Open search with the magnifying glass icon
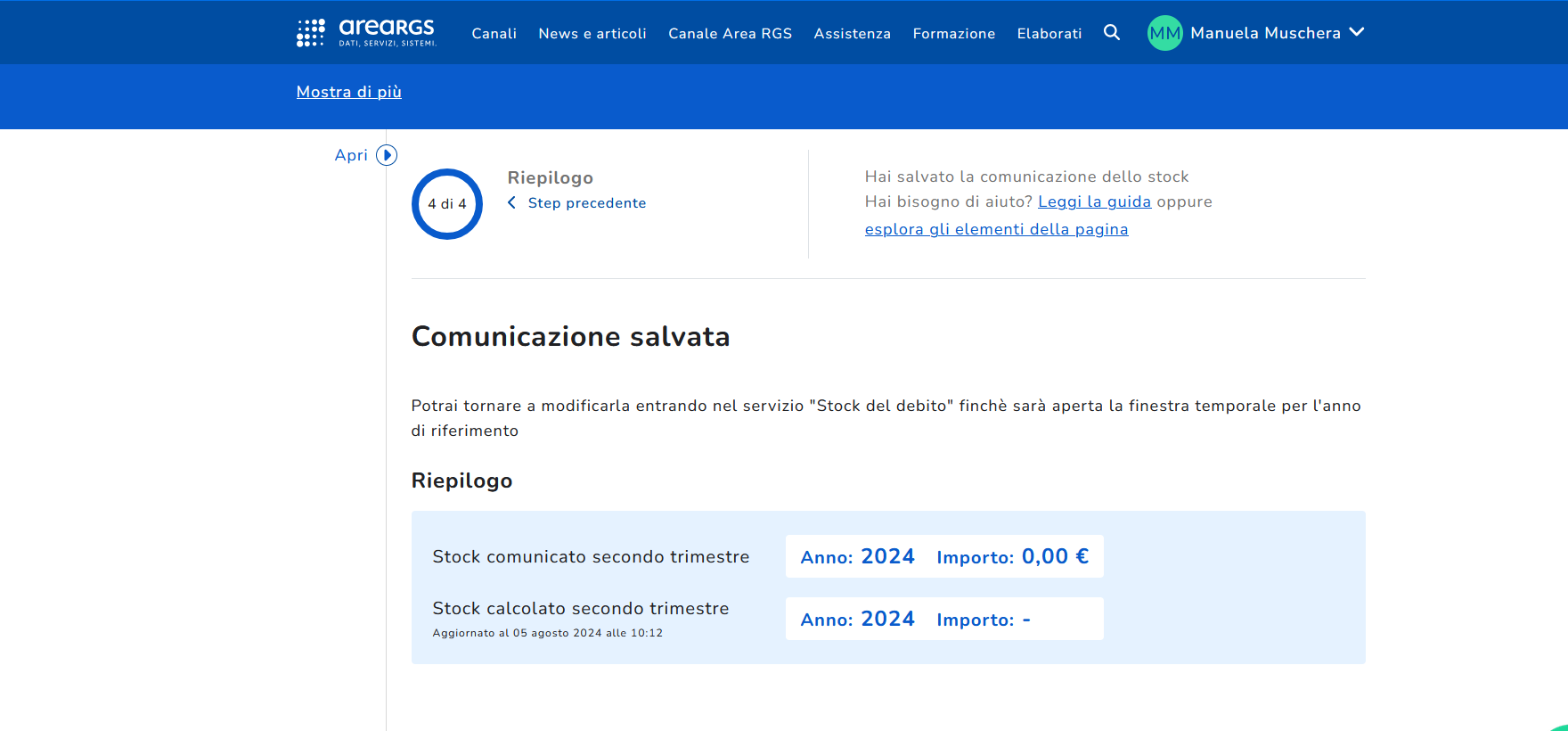Screen dimensions: 1568x731 pos(1111,33)
